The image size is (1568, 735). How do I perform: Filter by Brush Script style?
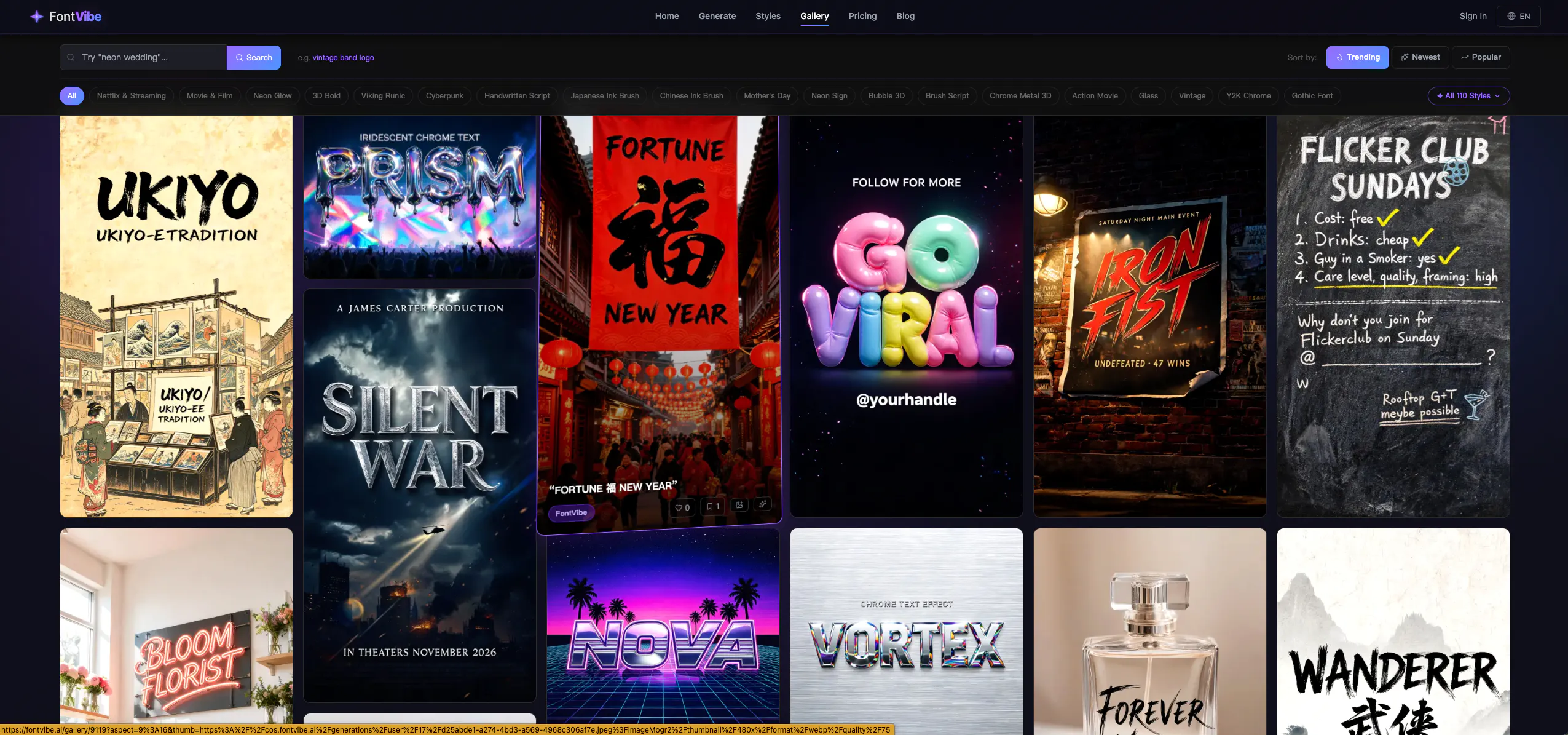[x=947, y=96]
